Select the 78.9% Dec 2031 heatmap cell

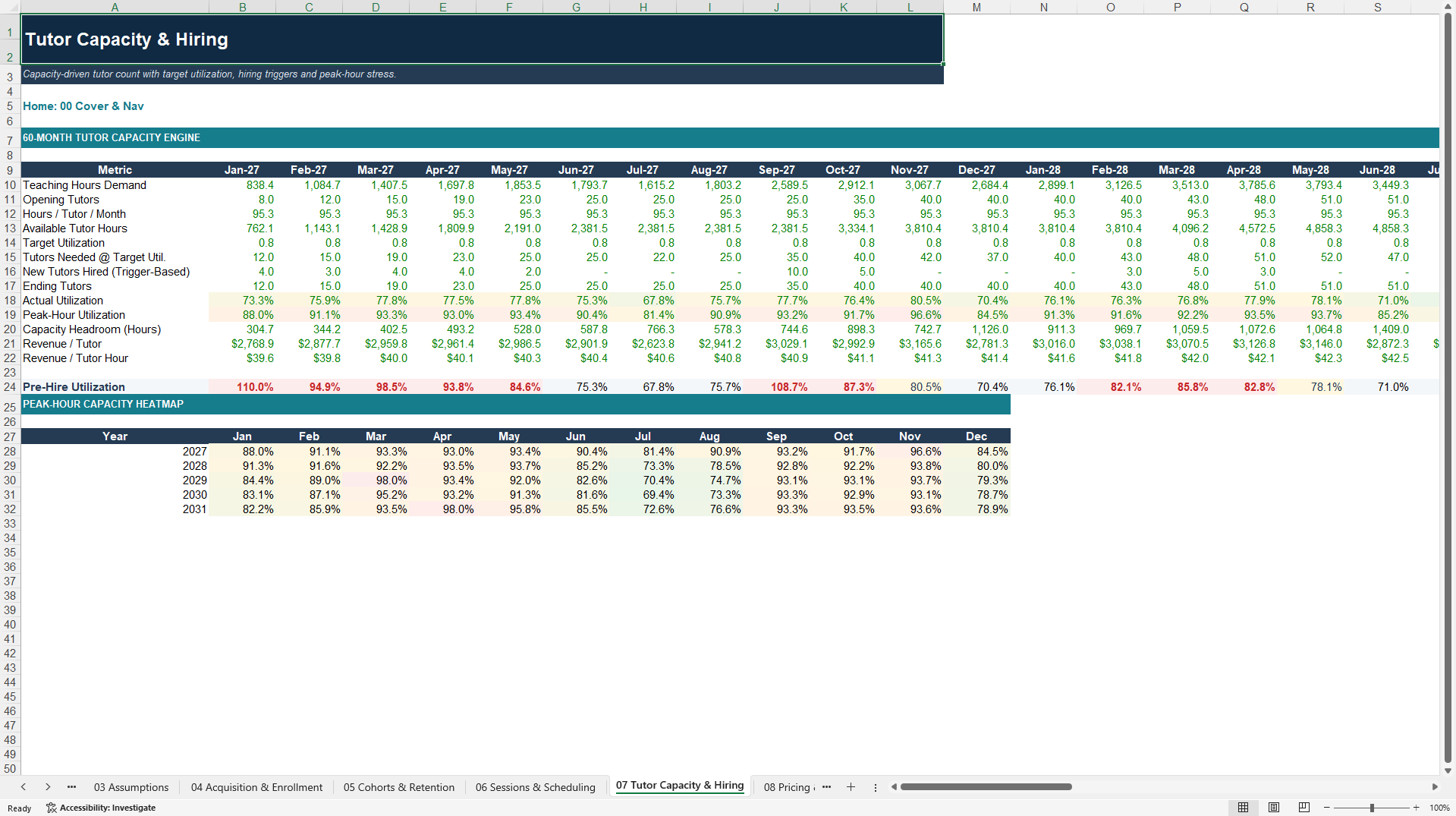[977, 509]
